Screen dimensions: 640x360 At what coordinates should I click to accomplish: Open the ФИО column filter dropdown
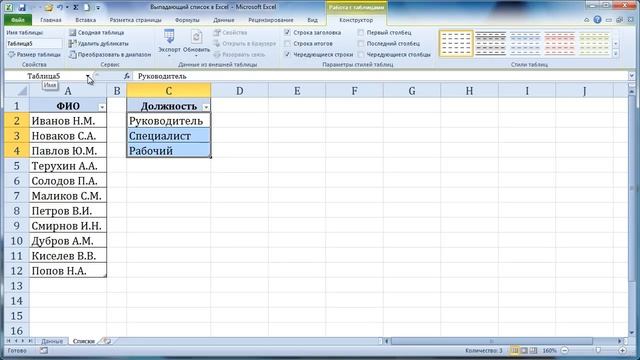102,107
